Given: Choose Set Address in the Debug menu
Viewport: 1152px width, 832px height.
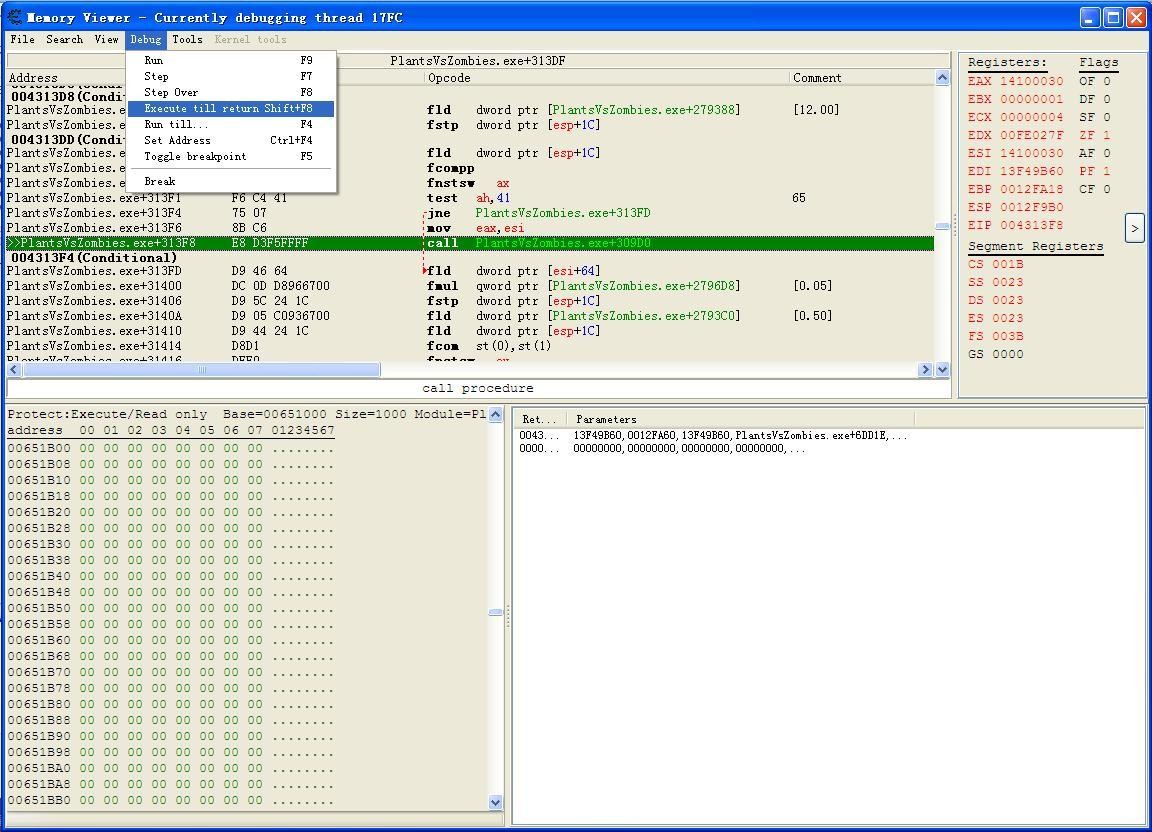Looking at the screenshot, I should [231, 140].
